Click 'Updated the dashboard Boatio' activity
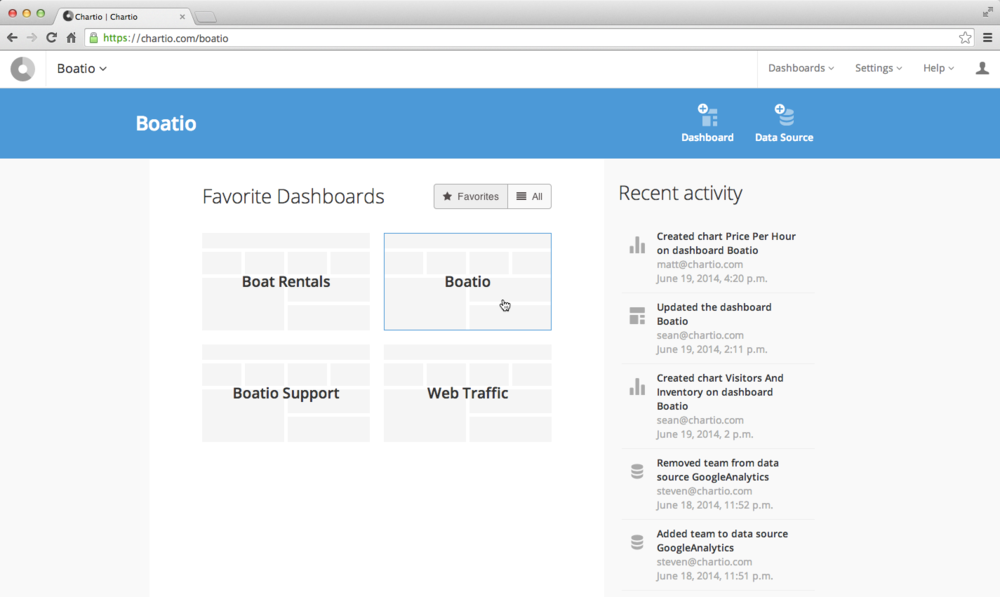Screen dimensions: 1000x597 click(714, 314)
